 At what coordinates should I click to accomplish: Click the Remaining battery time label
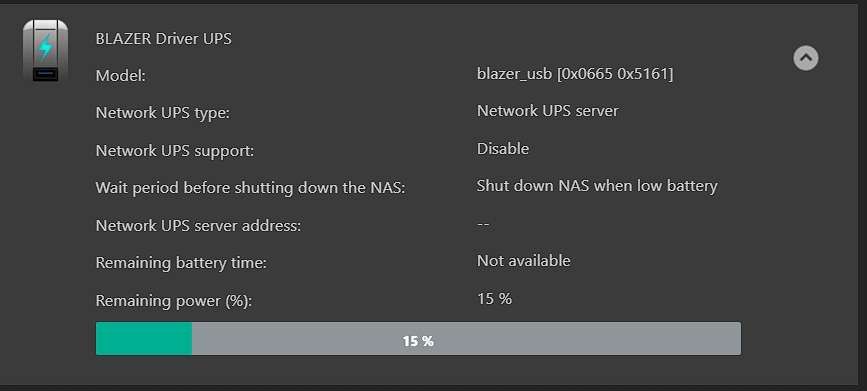[x=181, y=263]
